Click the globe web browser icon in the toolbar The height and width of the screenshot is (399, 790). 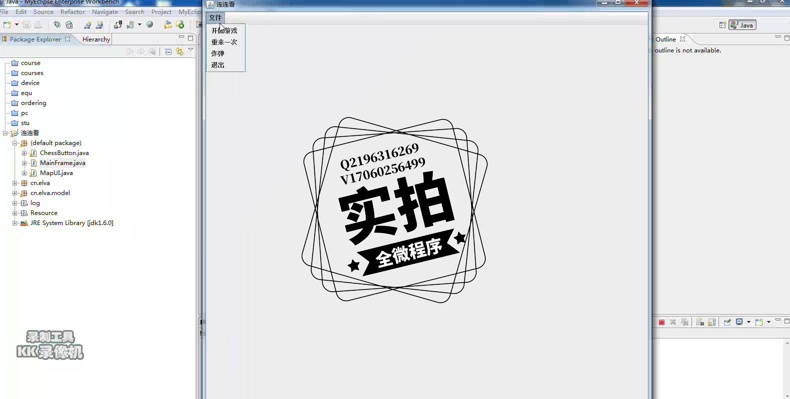click(x=150, y=25)
